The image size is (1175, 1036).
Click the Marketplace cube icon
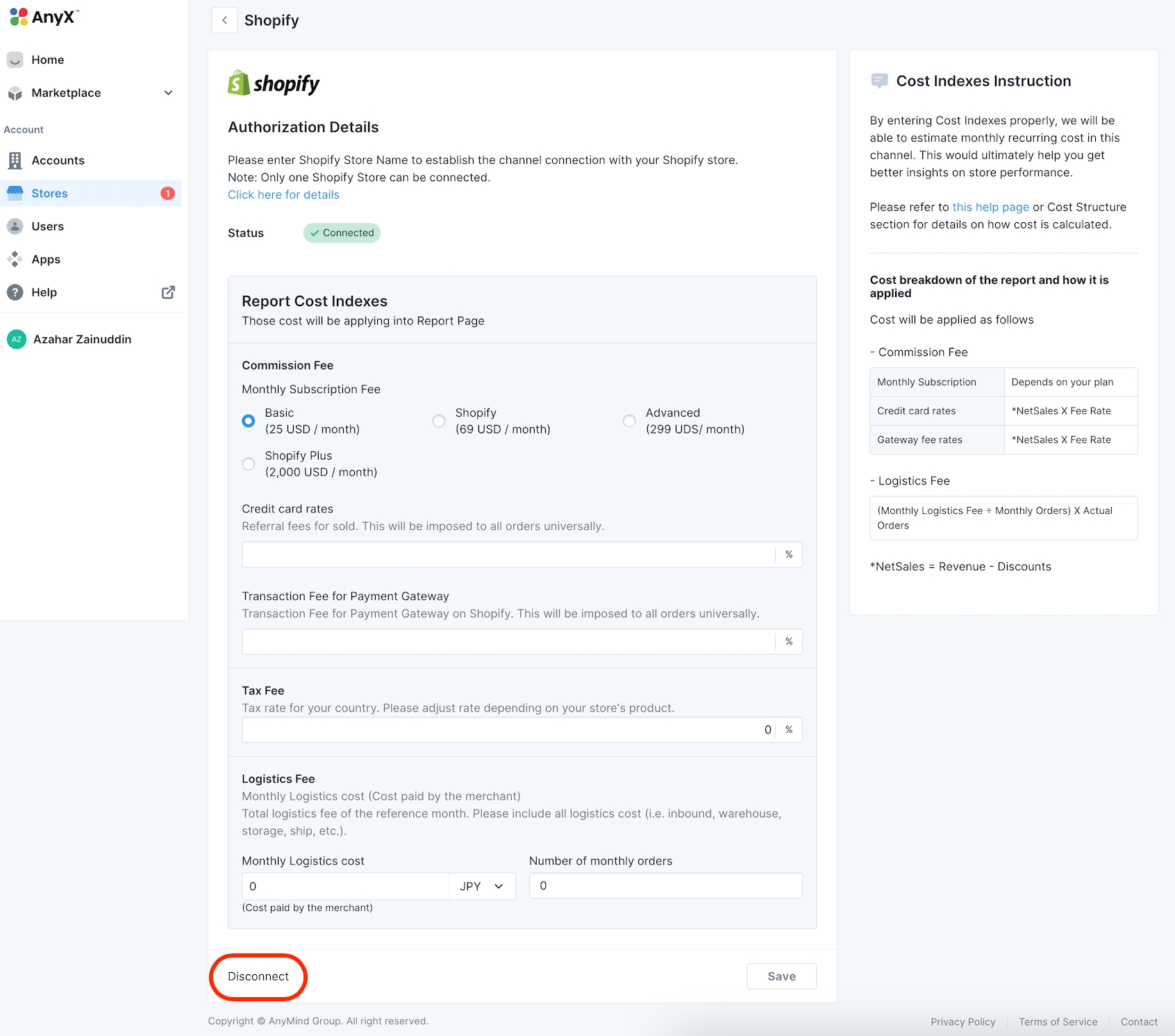point(15,93)
